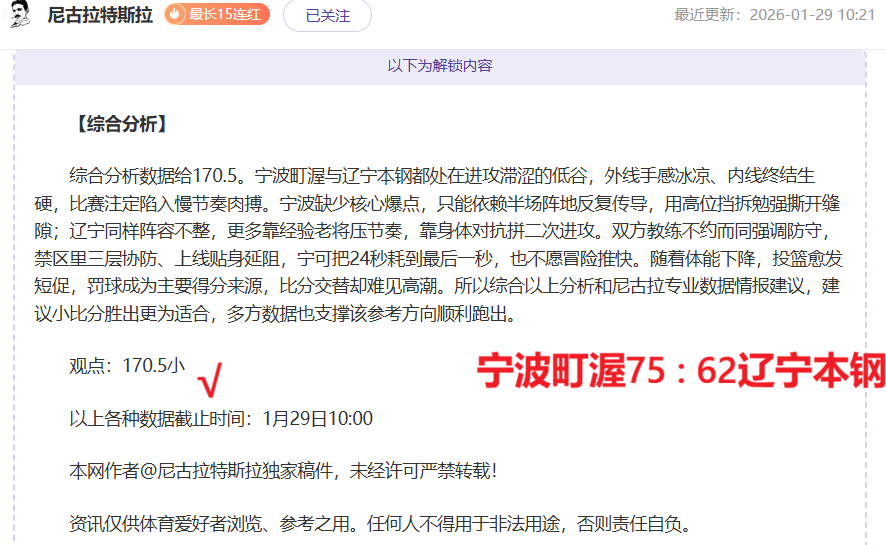
Task: Click the 最长15连红 streak badge
Action: [217, 15]
